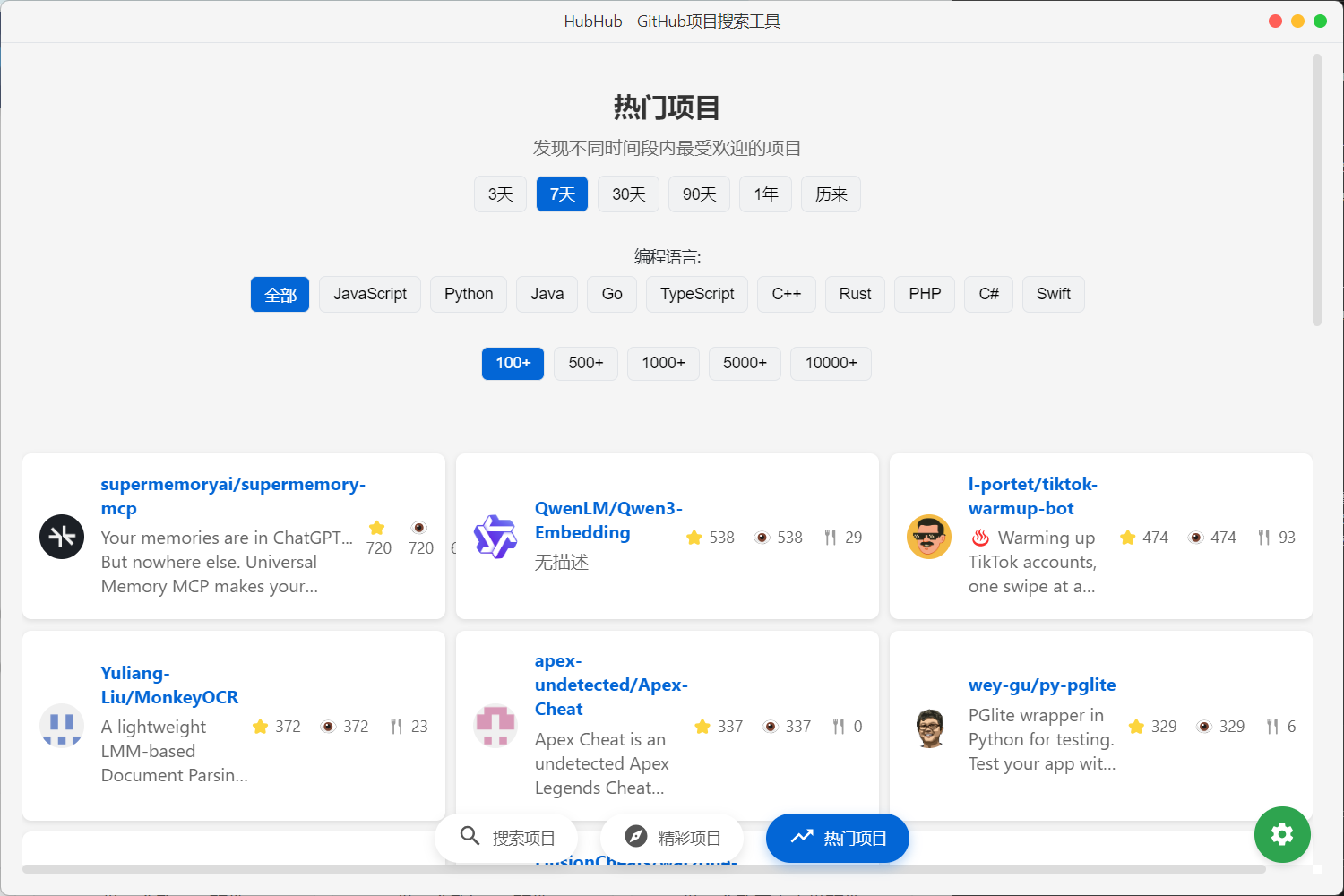The image size is (1344, 896).
Task: Click the fork icon on Apex-Cheat card
Action: pyautogui.click(x=839, y=727)
